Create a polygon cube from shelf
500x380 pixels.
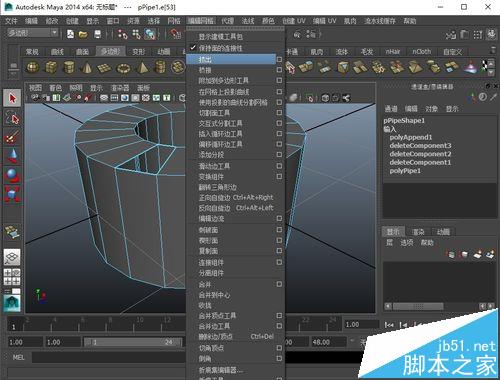[51, 67]
